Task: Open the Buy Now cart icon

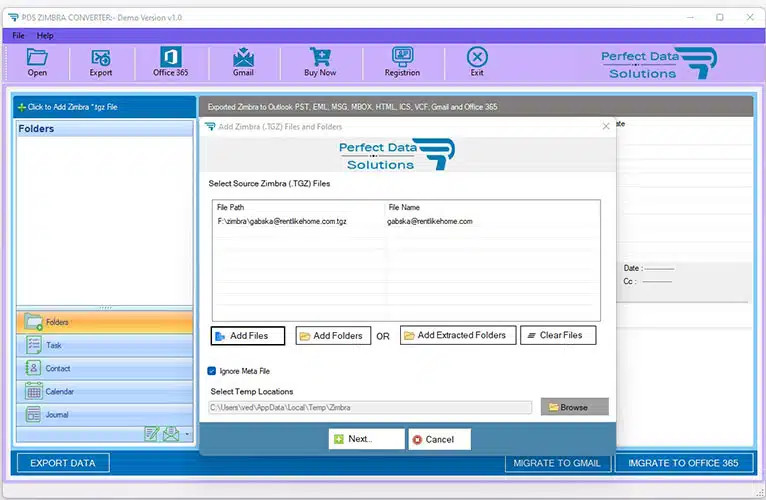Action: (x=320, y=63)
